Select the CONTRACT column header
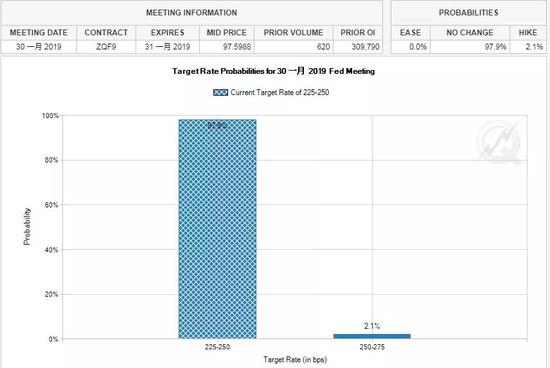The image size is (550, 368). (106, 33)
